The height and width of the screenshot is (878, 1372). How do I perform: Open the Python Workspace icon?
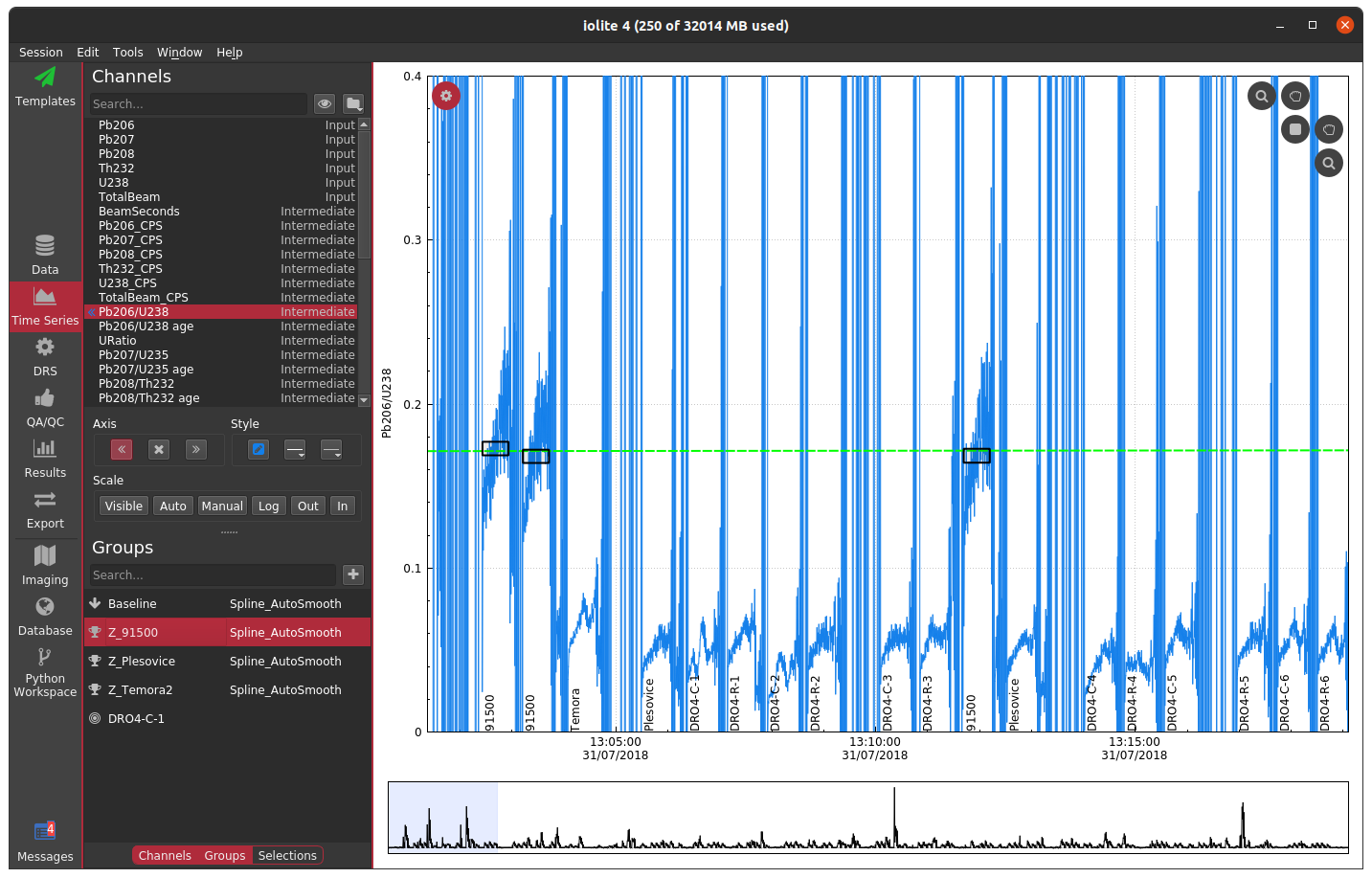45,671
